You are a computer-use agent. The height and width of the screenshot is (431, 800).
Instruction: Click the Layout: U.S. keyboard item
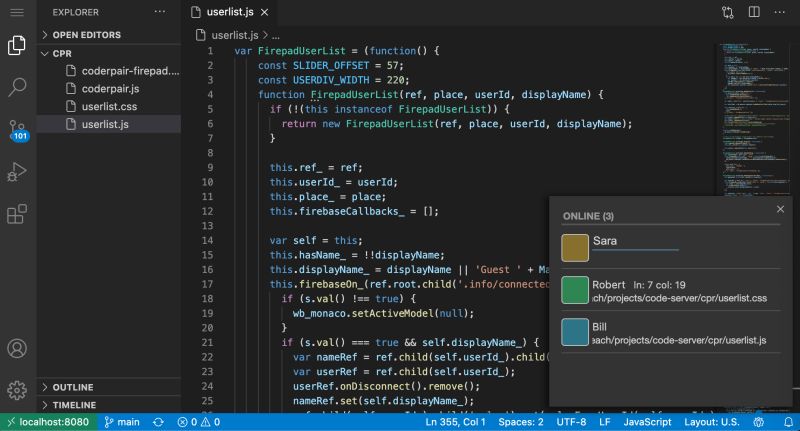(x=712, y=422)
